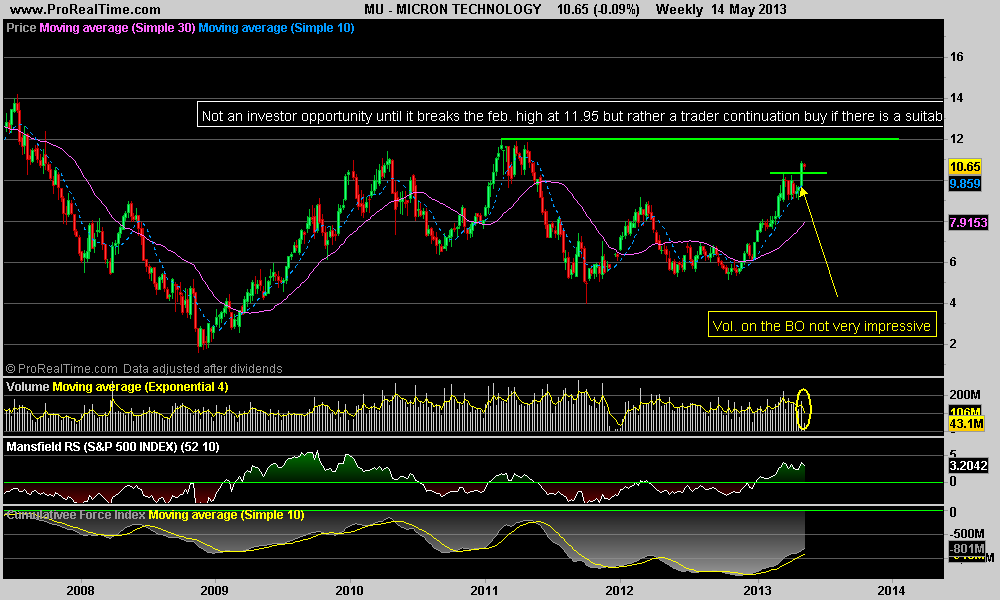Viewport: 1000px width, 600px height.
Task: Click the yellow 10.65 last price tag
Action: point(965,167)
